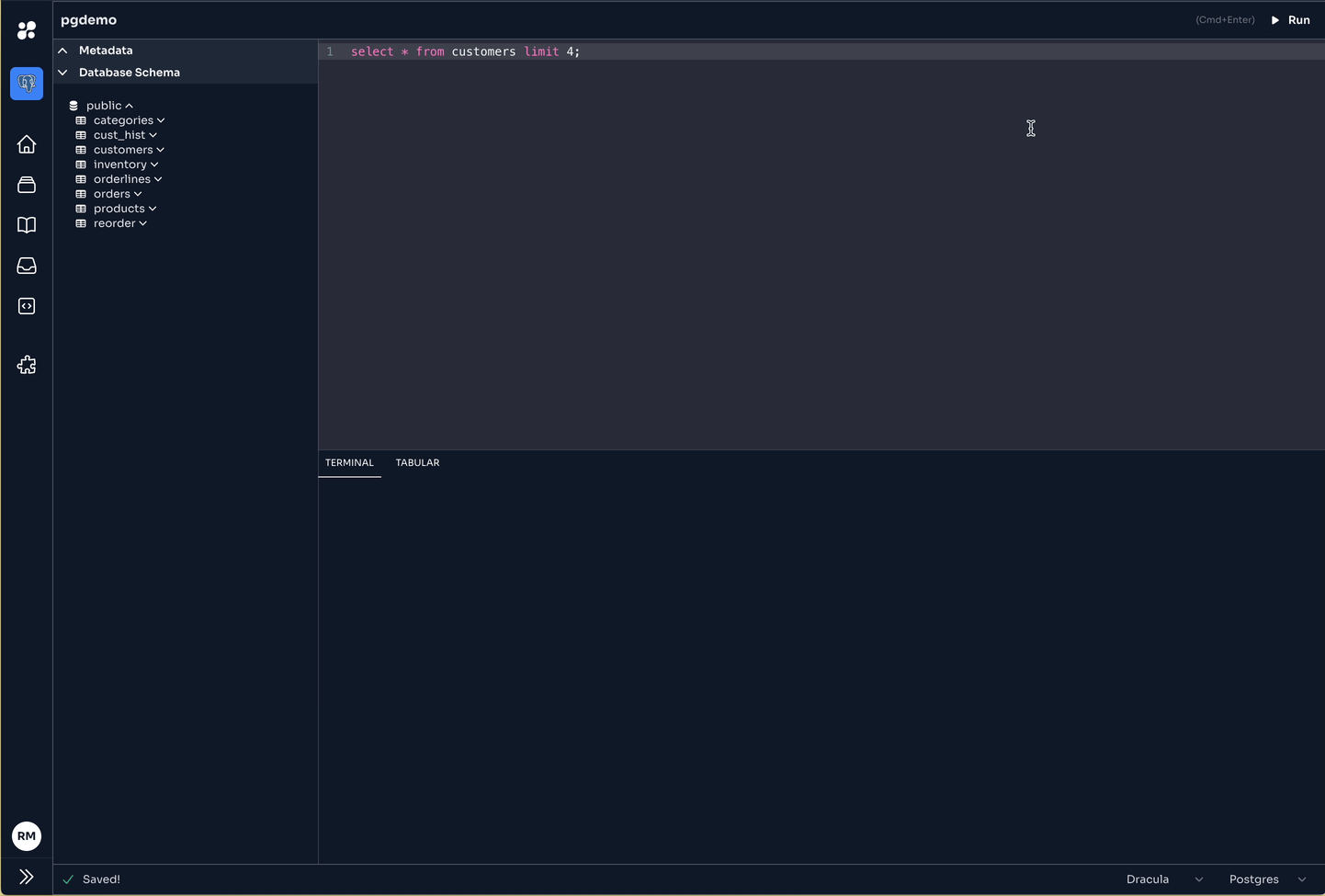Open the open-book icon in sidebar

[27, 225]
